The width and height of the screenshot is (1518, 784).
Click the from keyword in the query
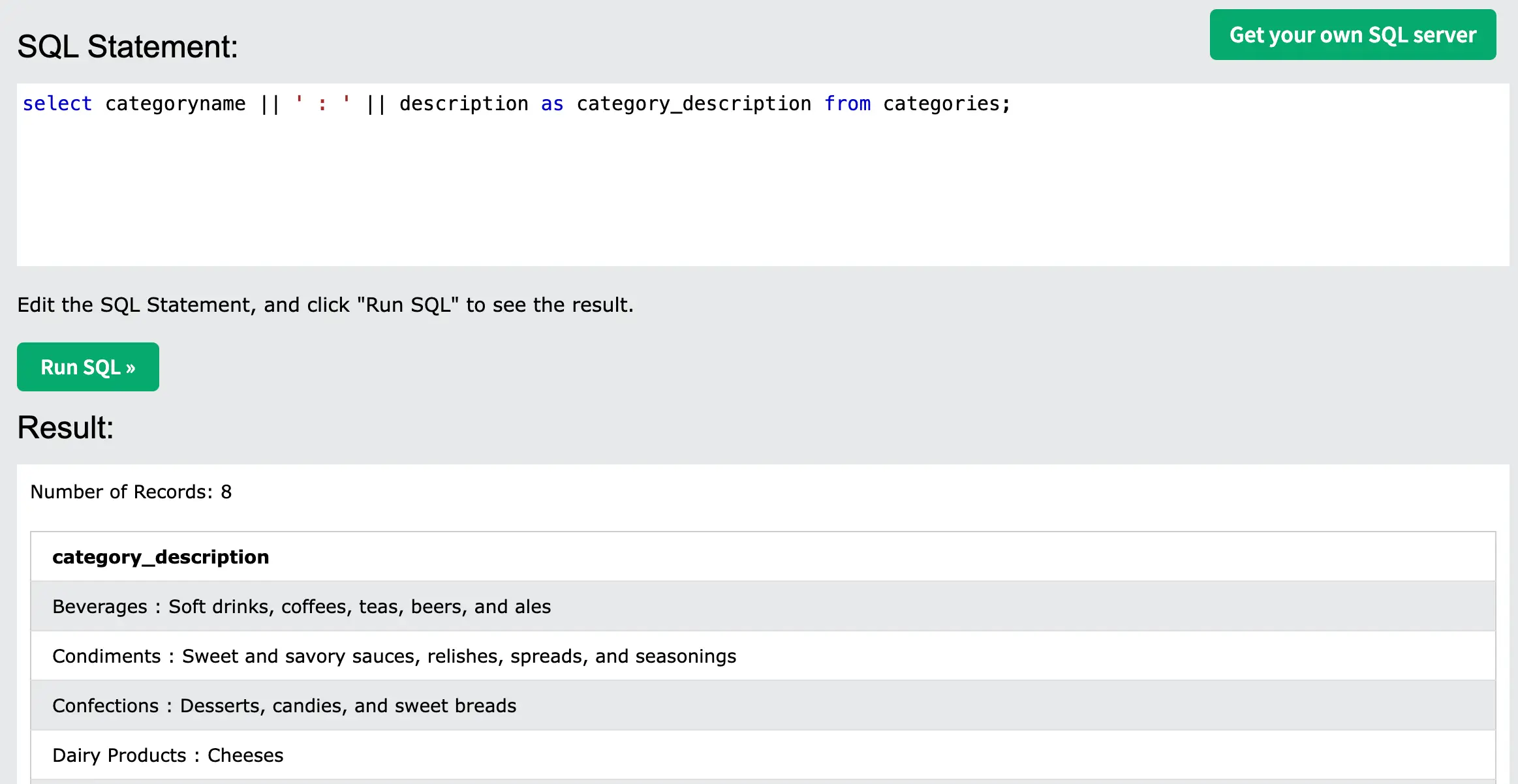click(847, 104)
